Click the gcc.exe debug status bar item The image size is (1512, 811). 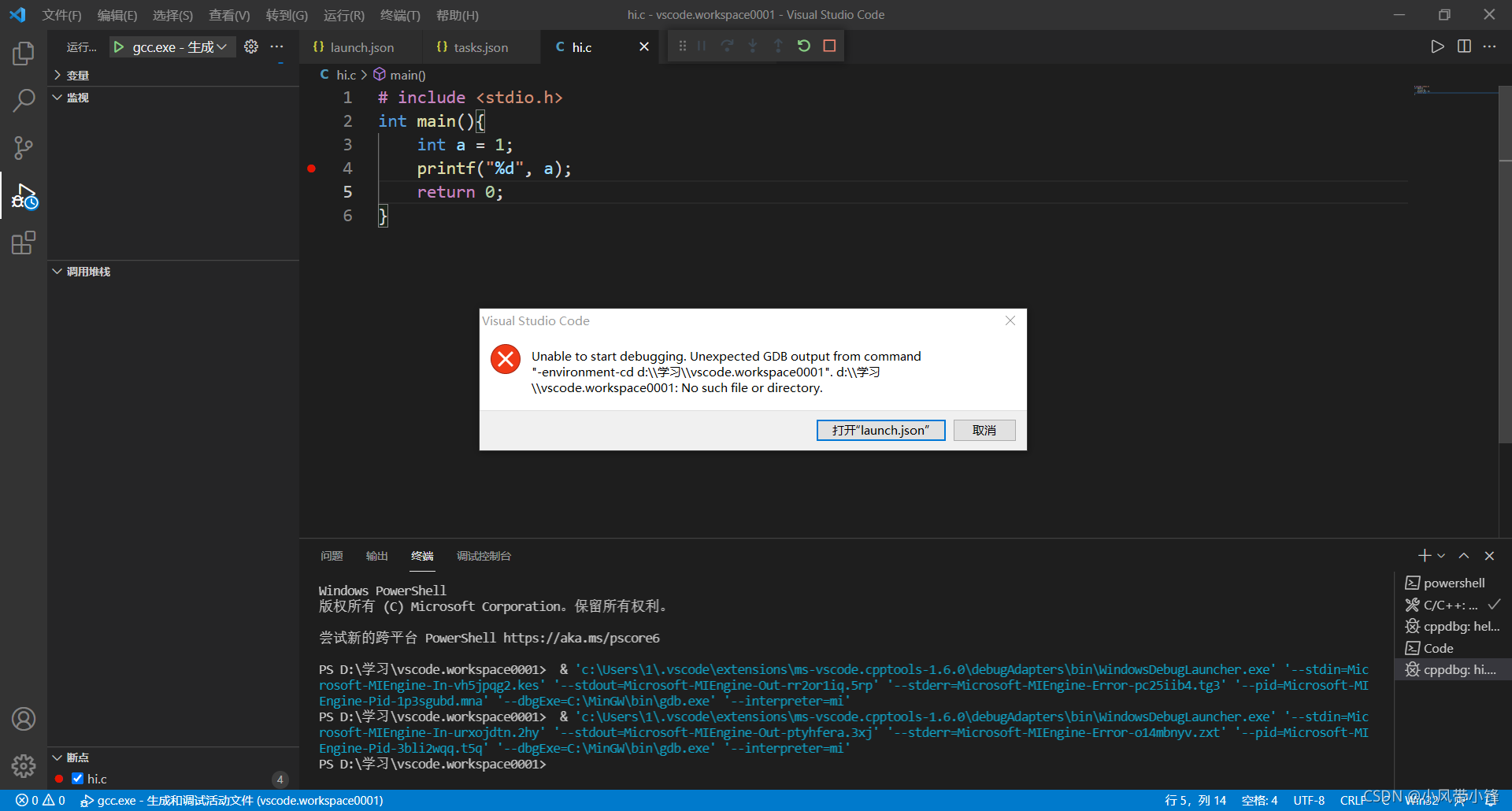tap(232, 800)
